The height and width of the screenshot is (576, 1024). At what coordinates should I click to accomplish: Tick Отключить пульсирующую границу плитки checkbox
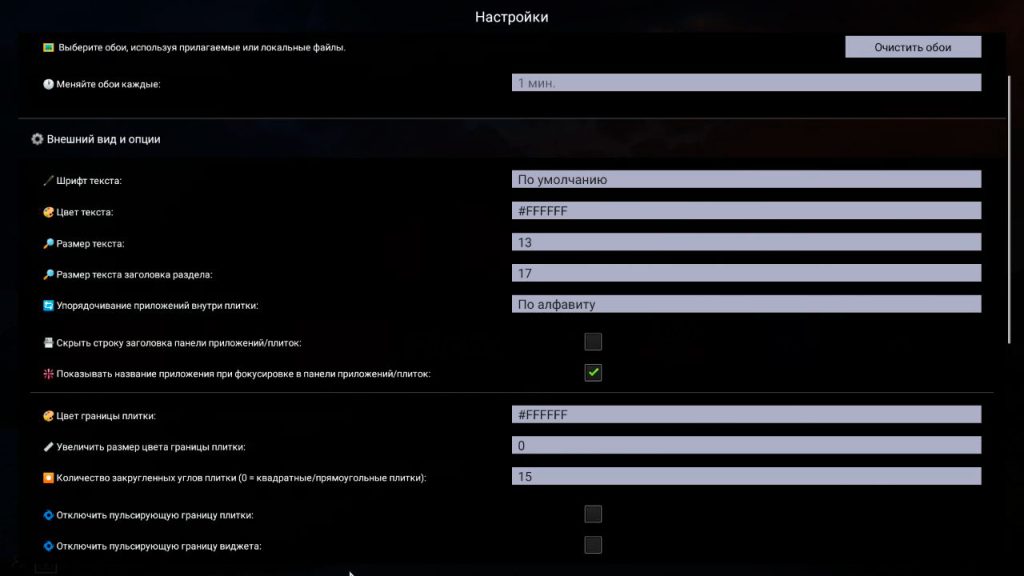[x=593, y=514]
